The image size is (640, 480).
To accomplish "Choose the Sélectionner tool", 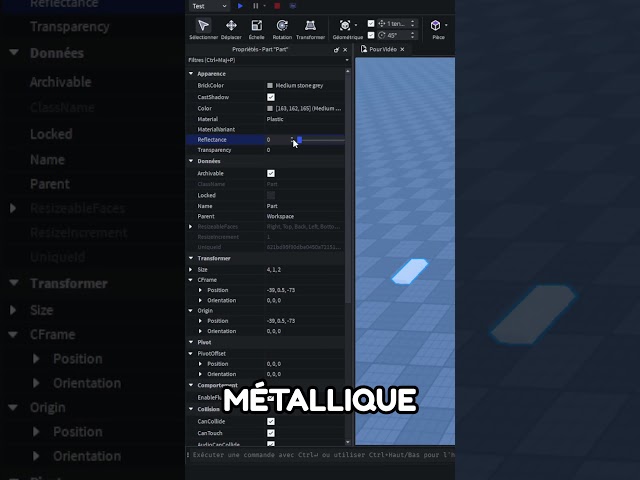I will click(x=203, y=29).
